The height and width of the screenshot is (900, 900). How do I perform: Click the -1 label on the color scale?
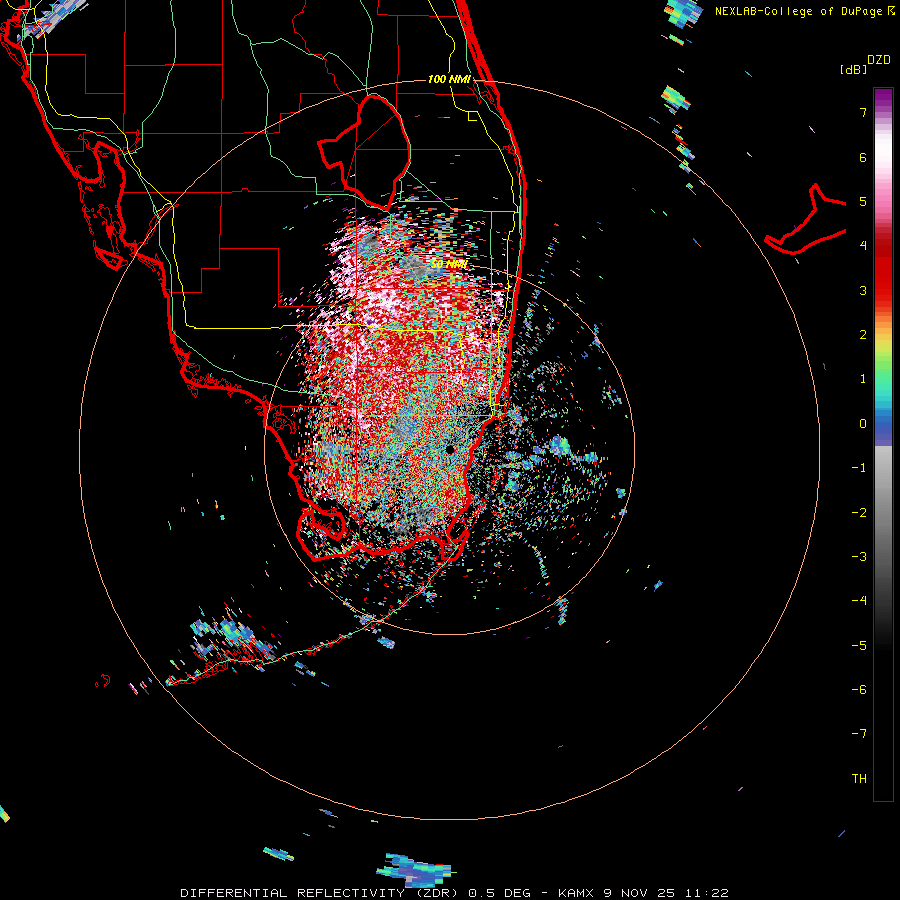click(x=859, y=468)
